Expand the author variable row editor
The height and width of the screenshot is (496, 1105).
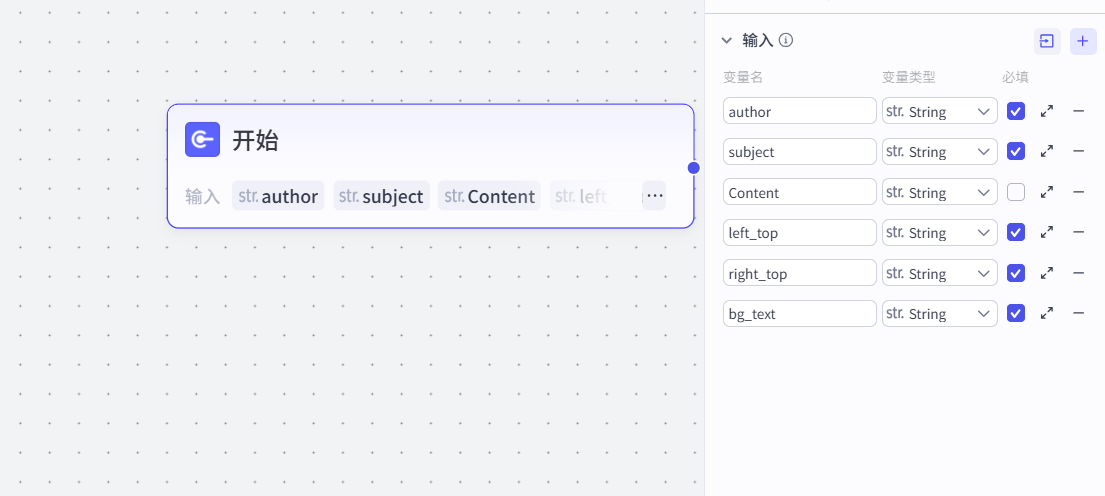[x=1047, y=111]
